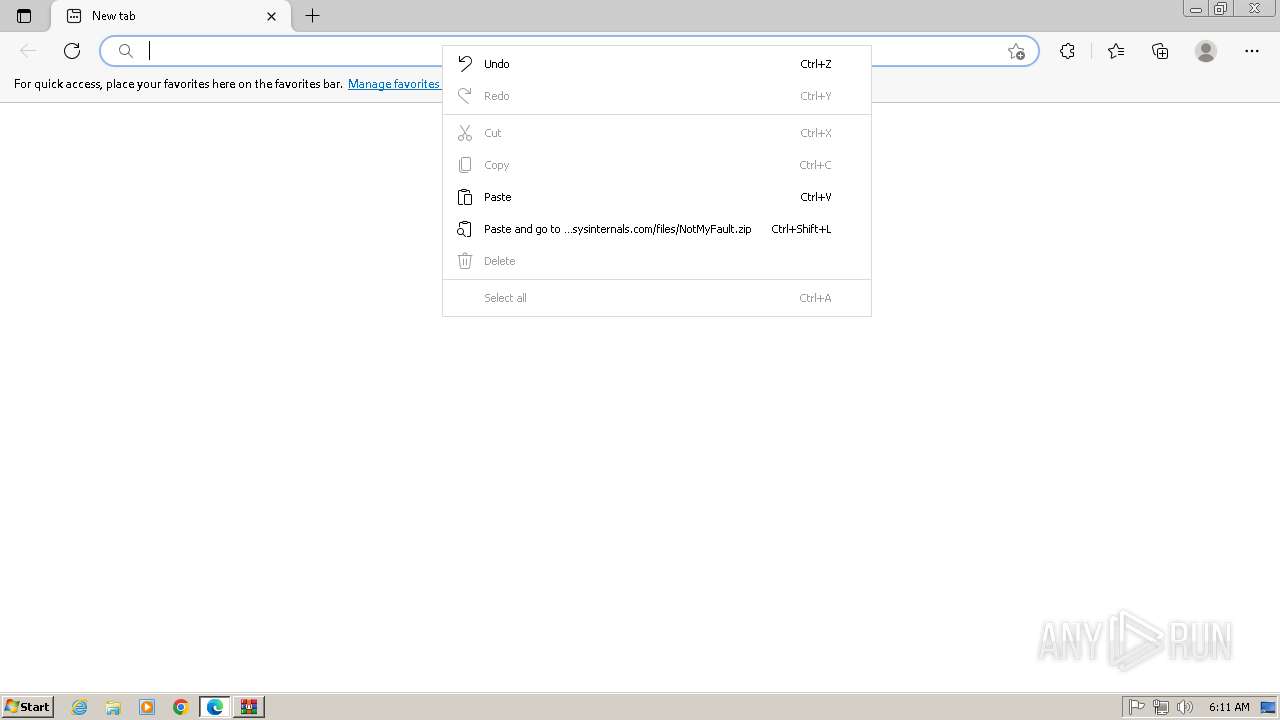Open the Windows Start button

click(x=28, y=707)
